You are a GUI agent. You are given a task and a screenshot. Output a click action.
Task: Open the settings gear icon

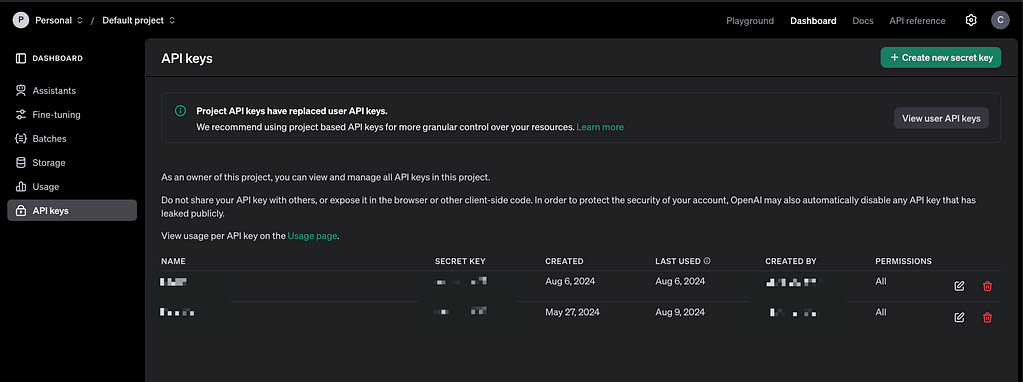pyautogui.click(x=971, y=20)
